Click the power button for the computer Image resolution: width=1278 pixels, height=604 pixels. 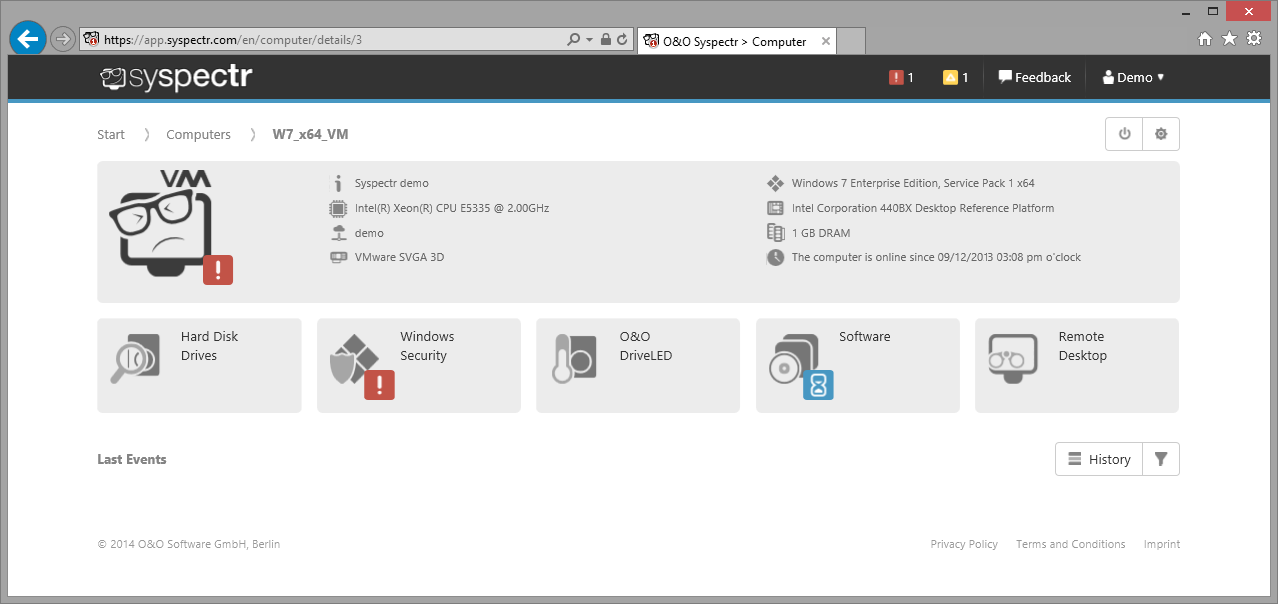(1124, 134)
